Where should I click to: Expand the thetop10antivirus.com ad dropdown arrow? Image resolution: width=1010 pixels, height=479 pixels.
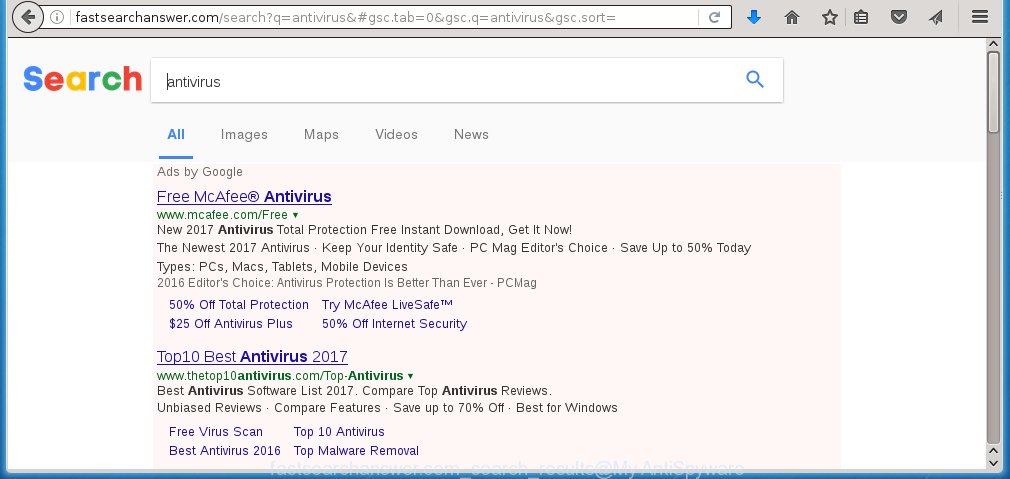coord(410,376)
